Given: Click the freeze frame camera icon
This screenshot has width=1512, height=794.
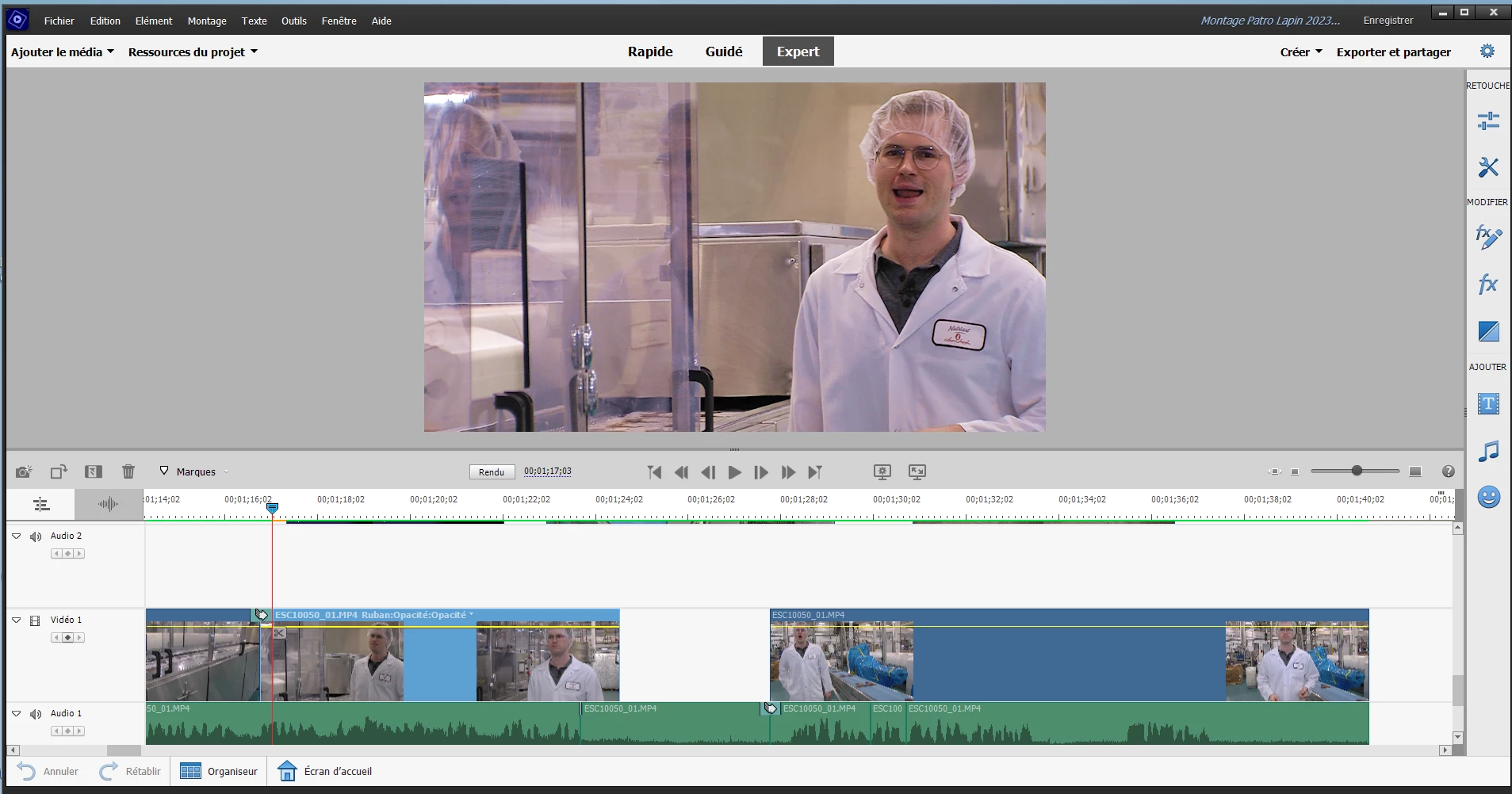Looking at the screenshot, I should point(24,471).
